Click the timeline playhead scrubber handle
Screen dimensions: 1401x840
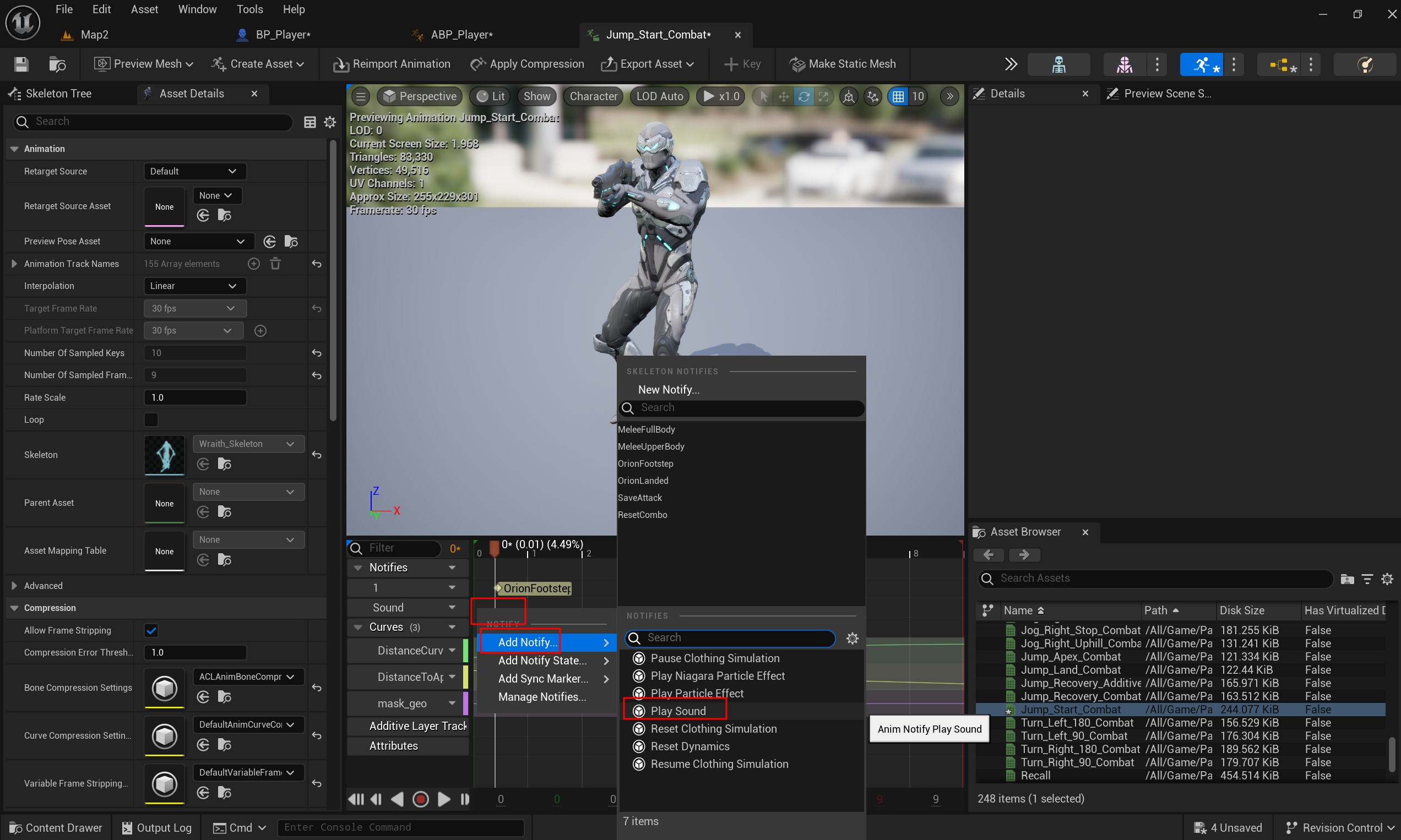495,547
